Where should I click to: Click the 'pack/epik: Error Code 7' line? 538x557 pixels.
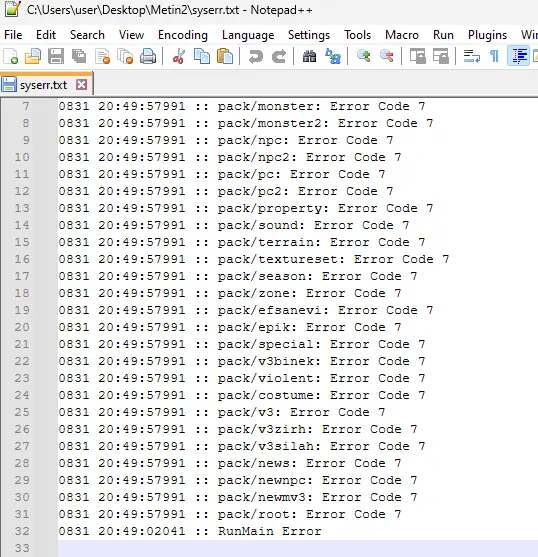click(x=230, y=327)
